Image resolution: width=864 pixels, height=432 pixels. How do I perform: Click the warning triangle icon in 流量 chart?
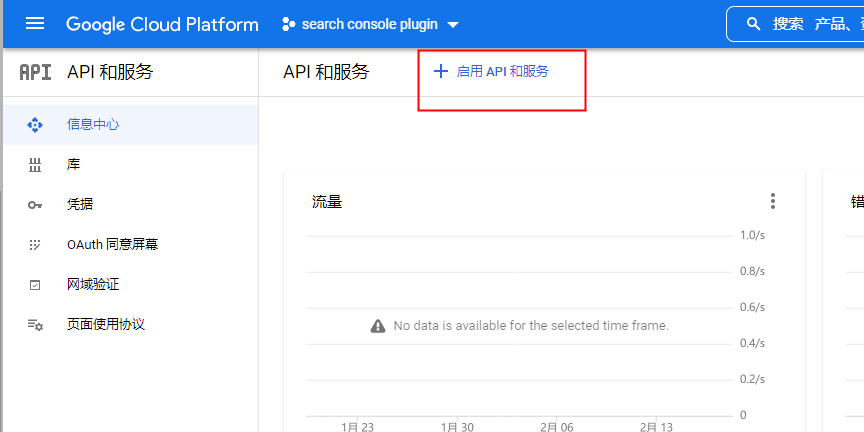[378, 326]
